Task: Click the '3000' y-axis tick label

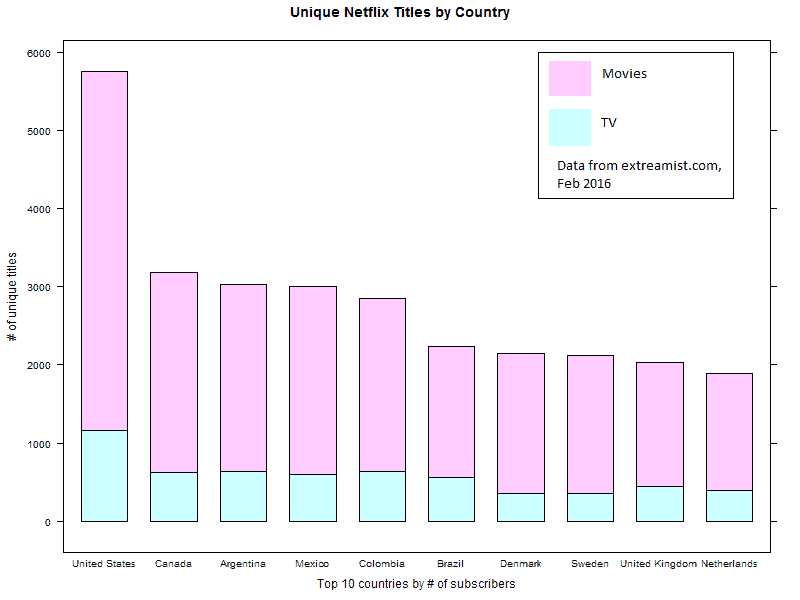Action: tap(39, 287)
